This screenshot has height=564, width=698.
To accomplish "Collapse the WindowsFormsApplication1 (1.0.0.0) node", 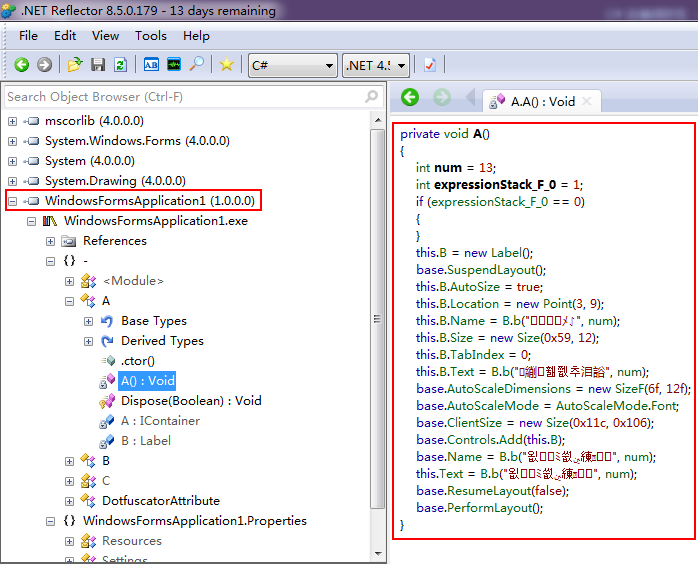I will click(x=12, y=201).
